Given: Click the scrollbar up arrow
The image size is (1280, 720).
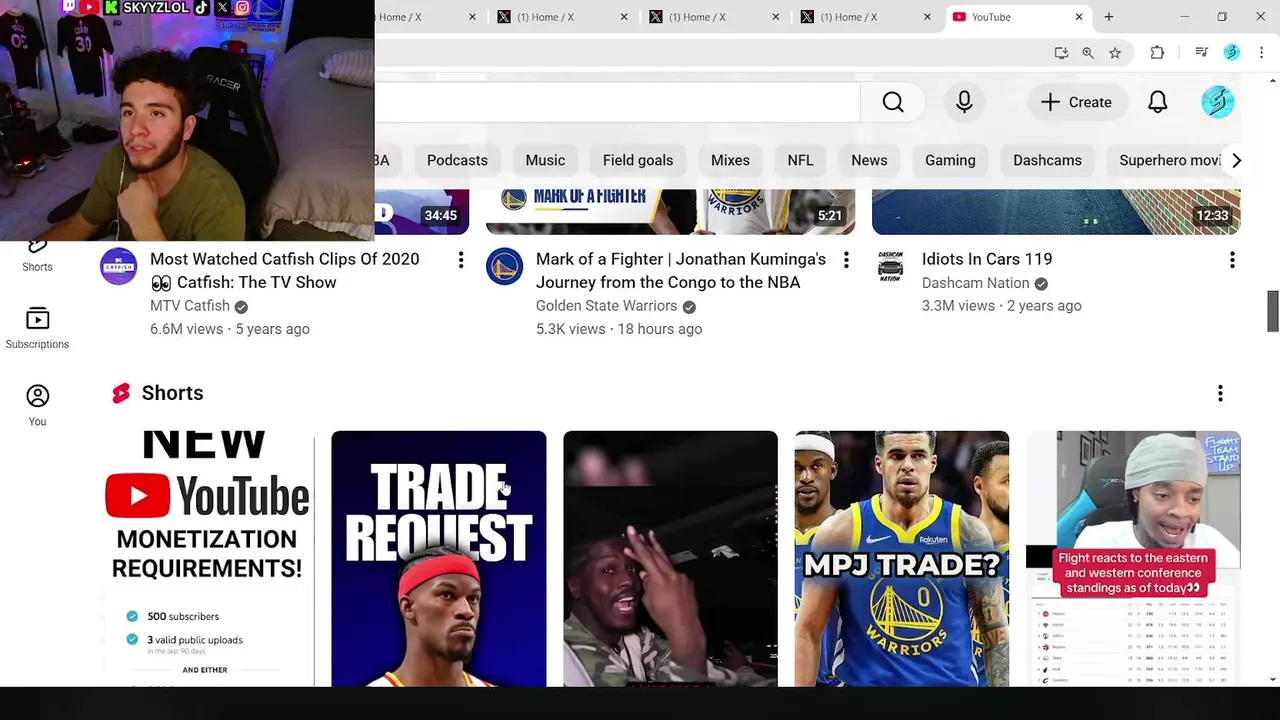Looking at the screenshot, I should coord(1273,80).
